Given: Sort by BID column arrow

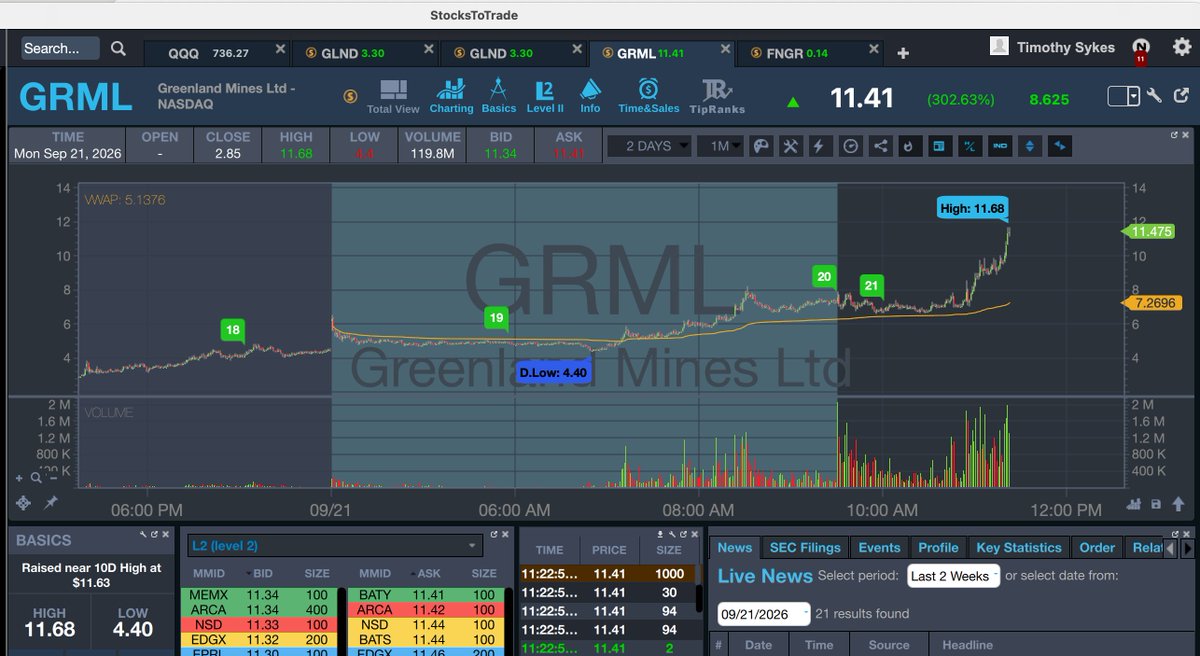Looking at the screenshot, I should (250, 574).
